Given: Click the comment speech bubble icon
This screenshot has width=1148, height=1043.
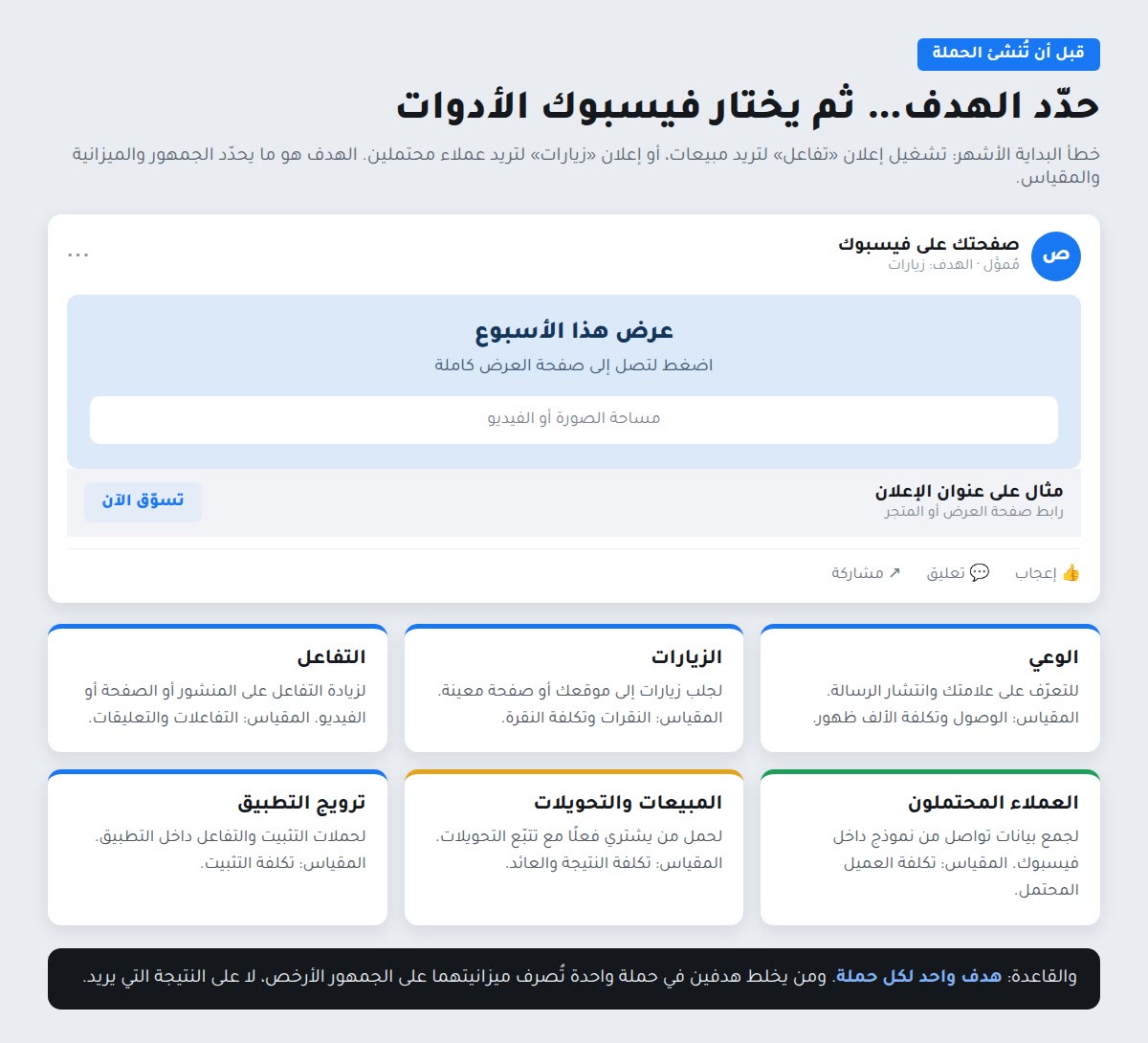Looking at the screenshot, I should click(980, 573).
